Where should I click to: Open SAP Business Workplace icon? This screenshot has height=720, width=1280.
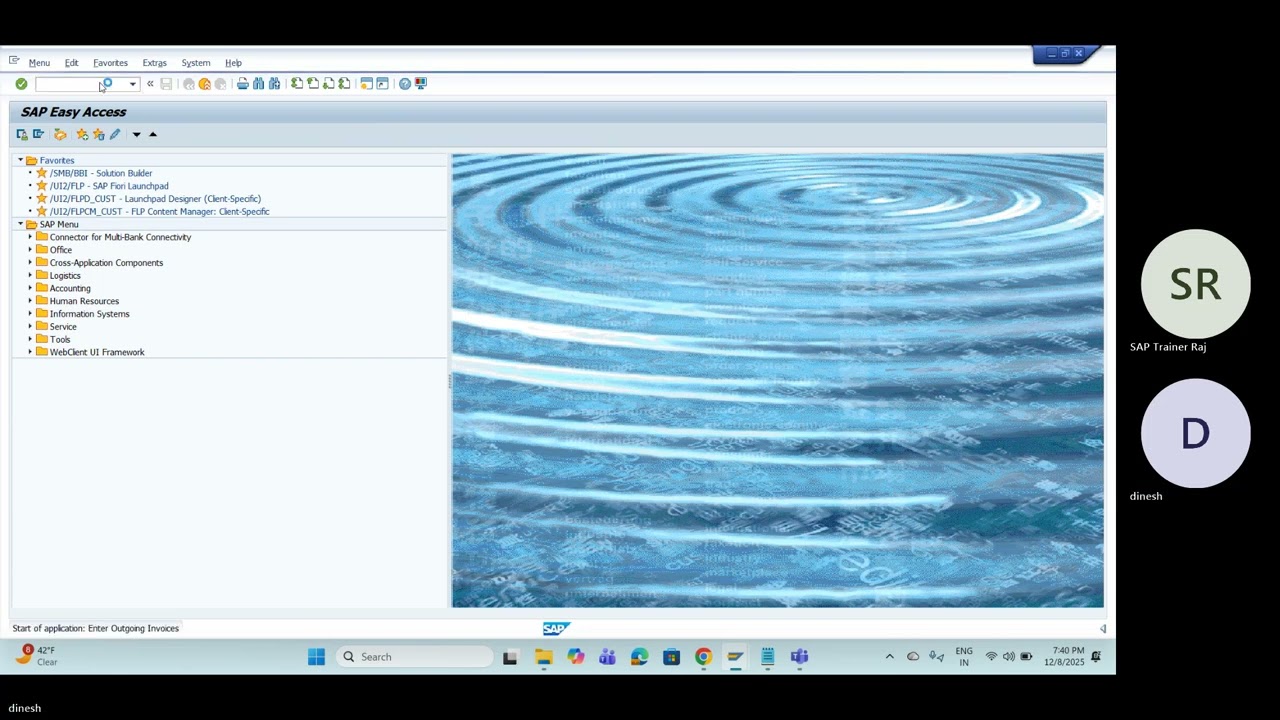(x=60, y=134)
